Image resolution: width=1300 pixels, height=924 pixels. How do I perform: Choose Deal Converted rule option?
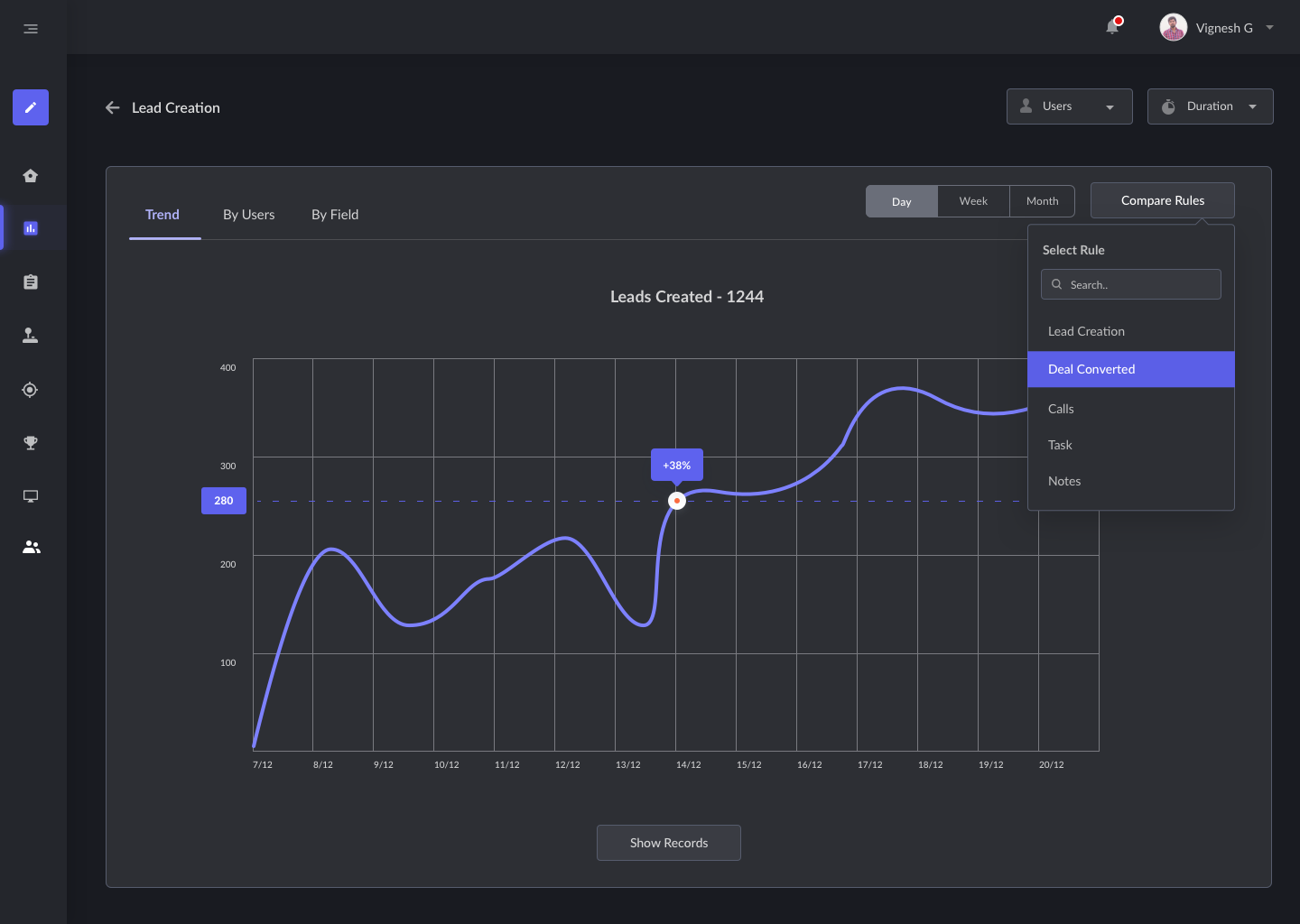tap(1131, 369)
